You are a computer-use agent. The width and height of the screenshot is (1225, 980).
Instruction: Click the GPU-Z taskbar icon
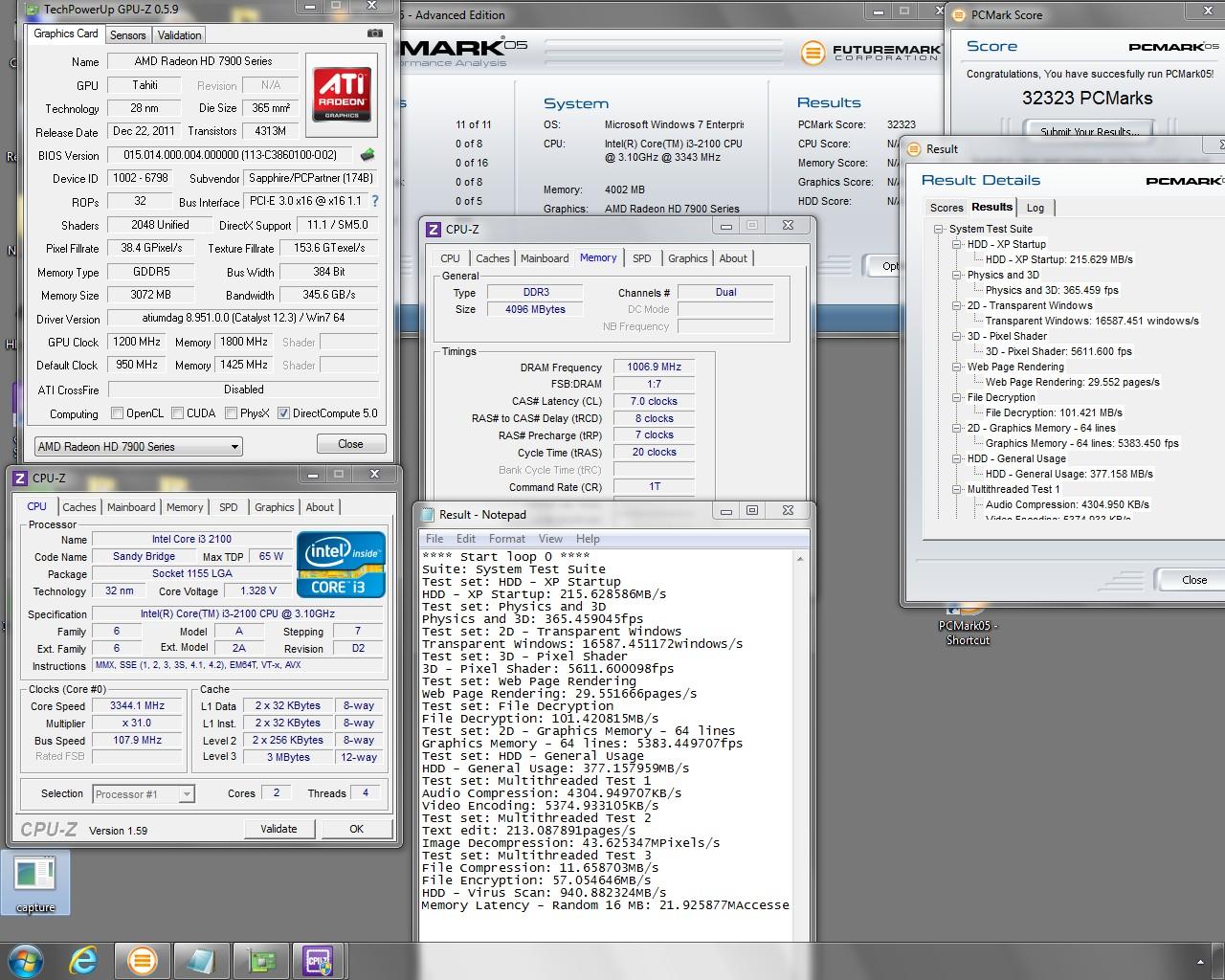(x=260, y=960)
